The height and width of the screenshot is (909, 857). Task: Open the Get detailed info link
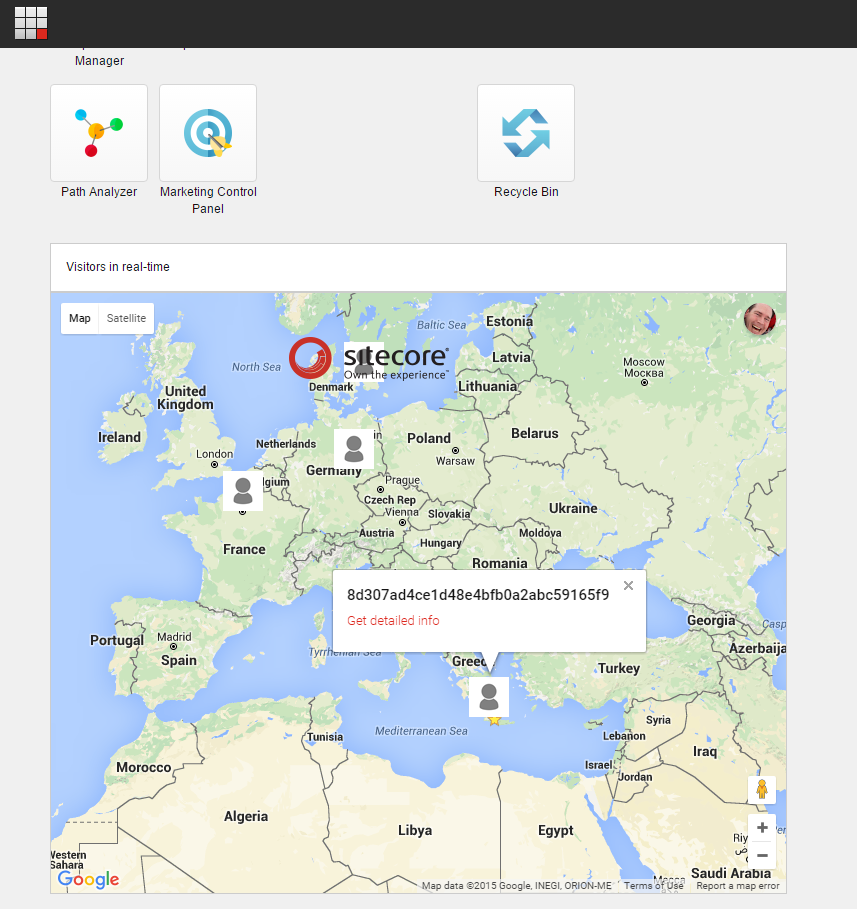tap(393, 621)
